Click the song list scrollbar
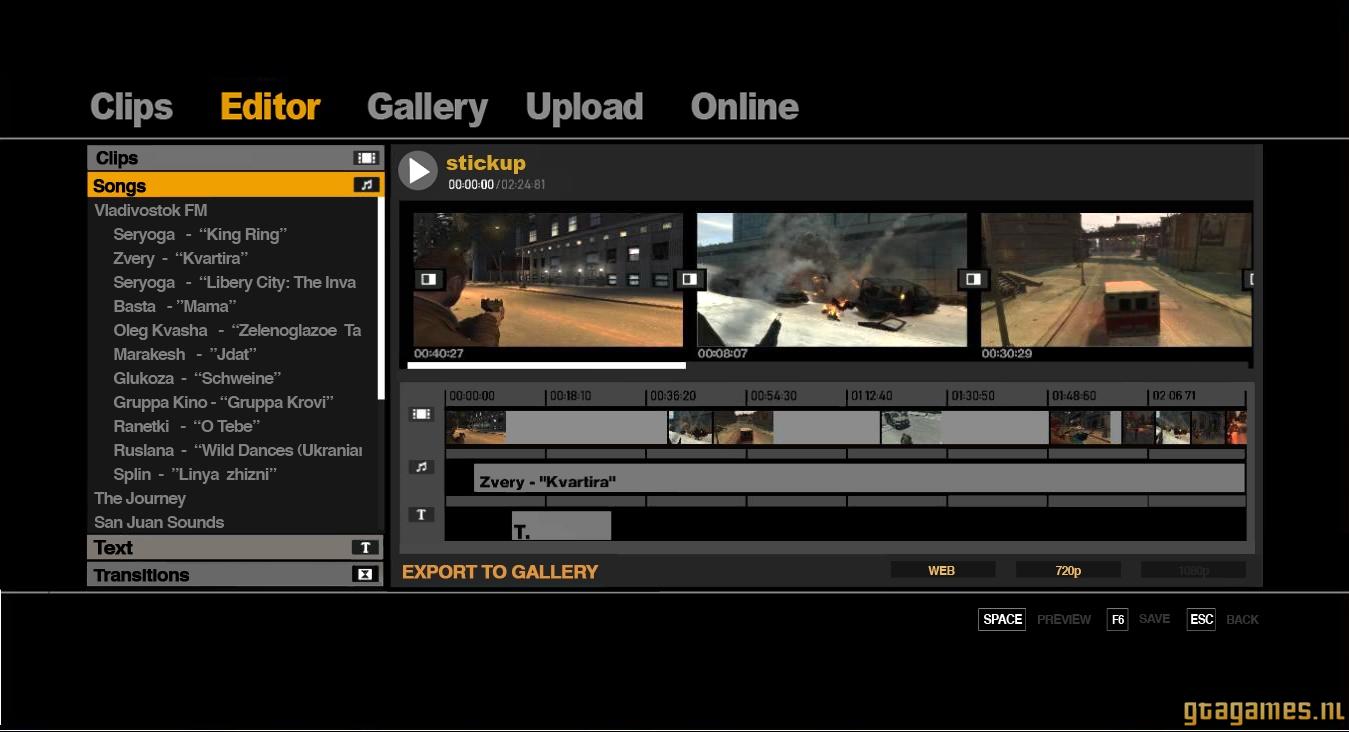Screen dimensions: 1349x732 (381, 298)
